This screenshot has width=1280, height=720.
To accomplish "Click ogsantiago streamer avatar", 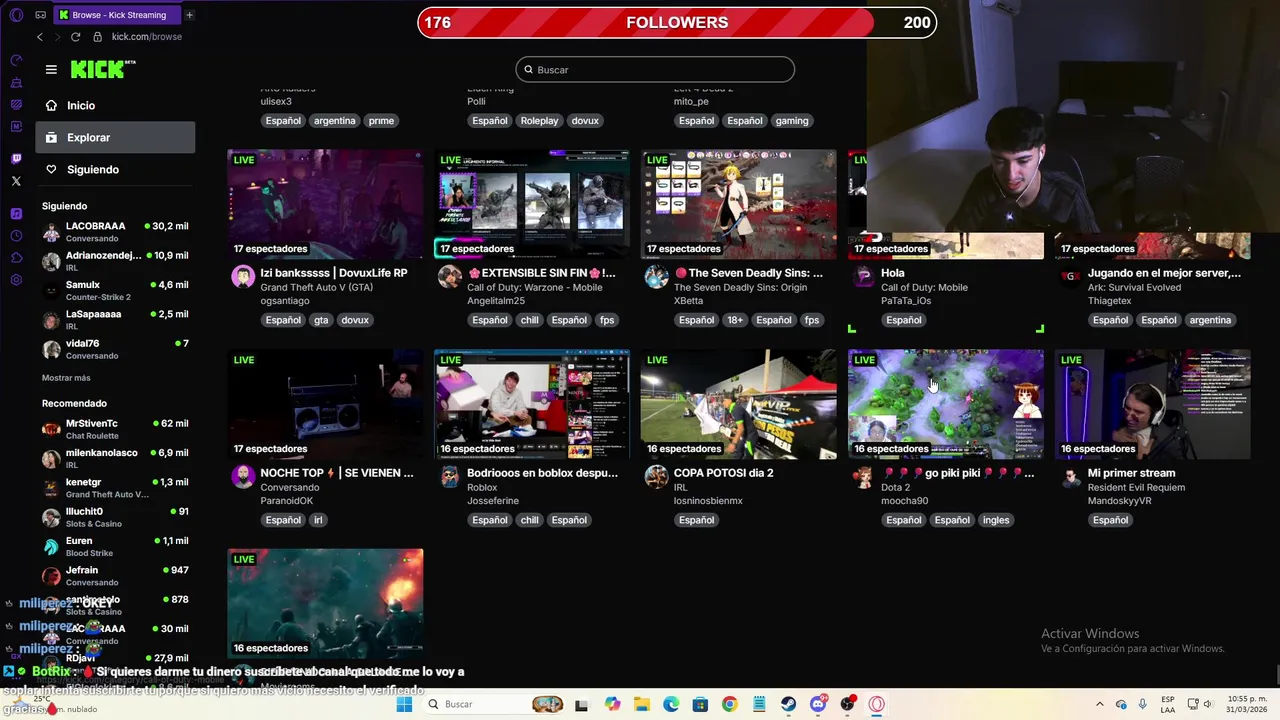I will [243, 277].
